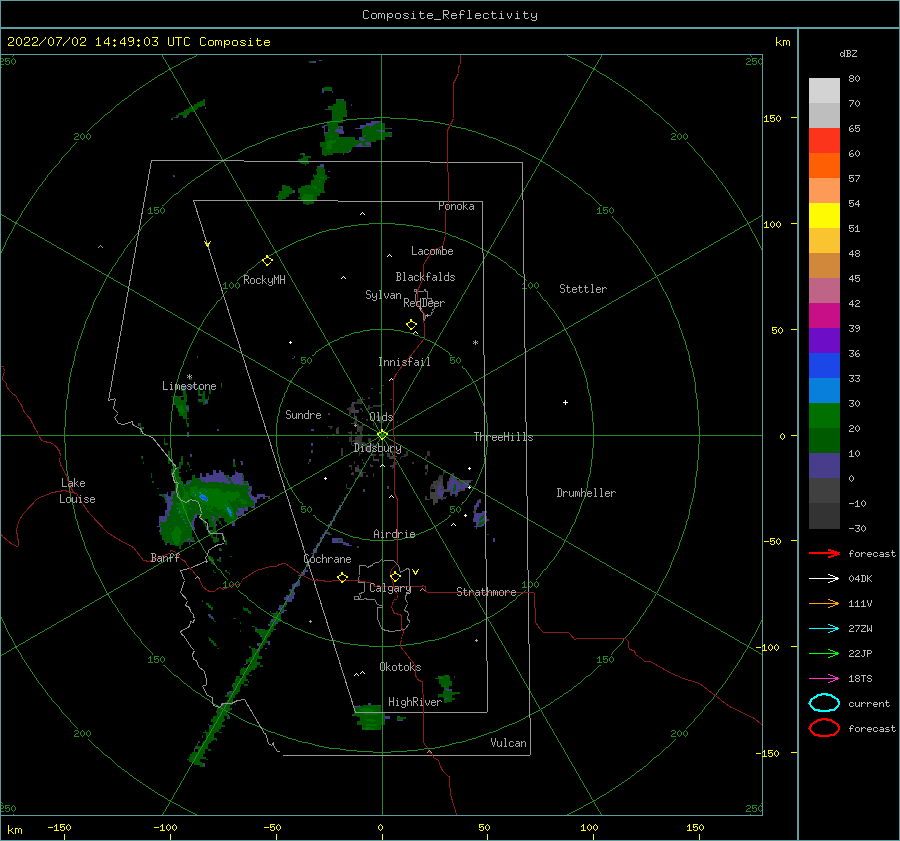Select the Lacombe label
The image size is (900, 841).
[432, 251]
